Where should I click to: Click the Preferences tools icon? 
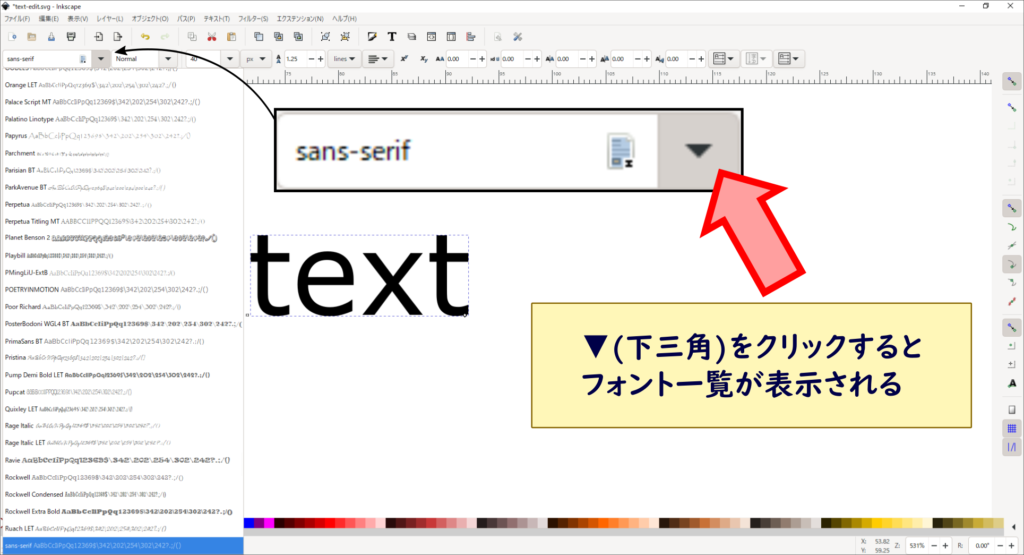517,37
